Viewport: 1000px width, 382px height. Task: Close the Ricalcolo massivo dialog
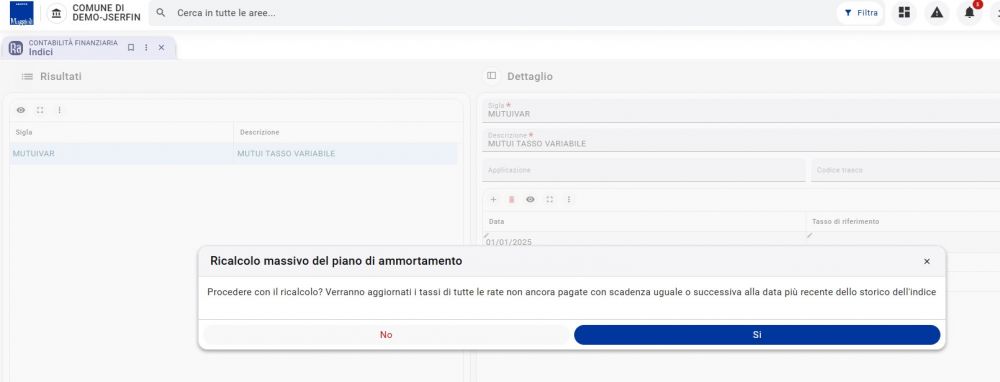point(927,261)
